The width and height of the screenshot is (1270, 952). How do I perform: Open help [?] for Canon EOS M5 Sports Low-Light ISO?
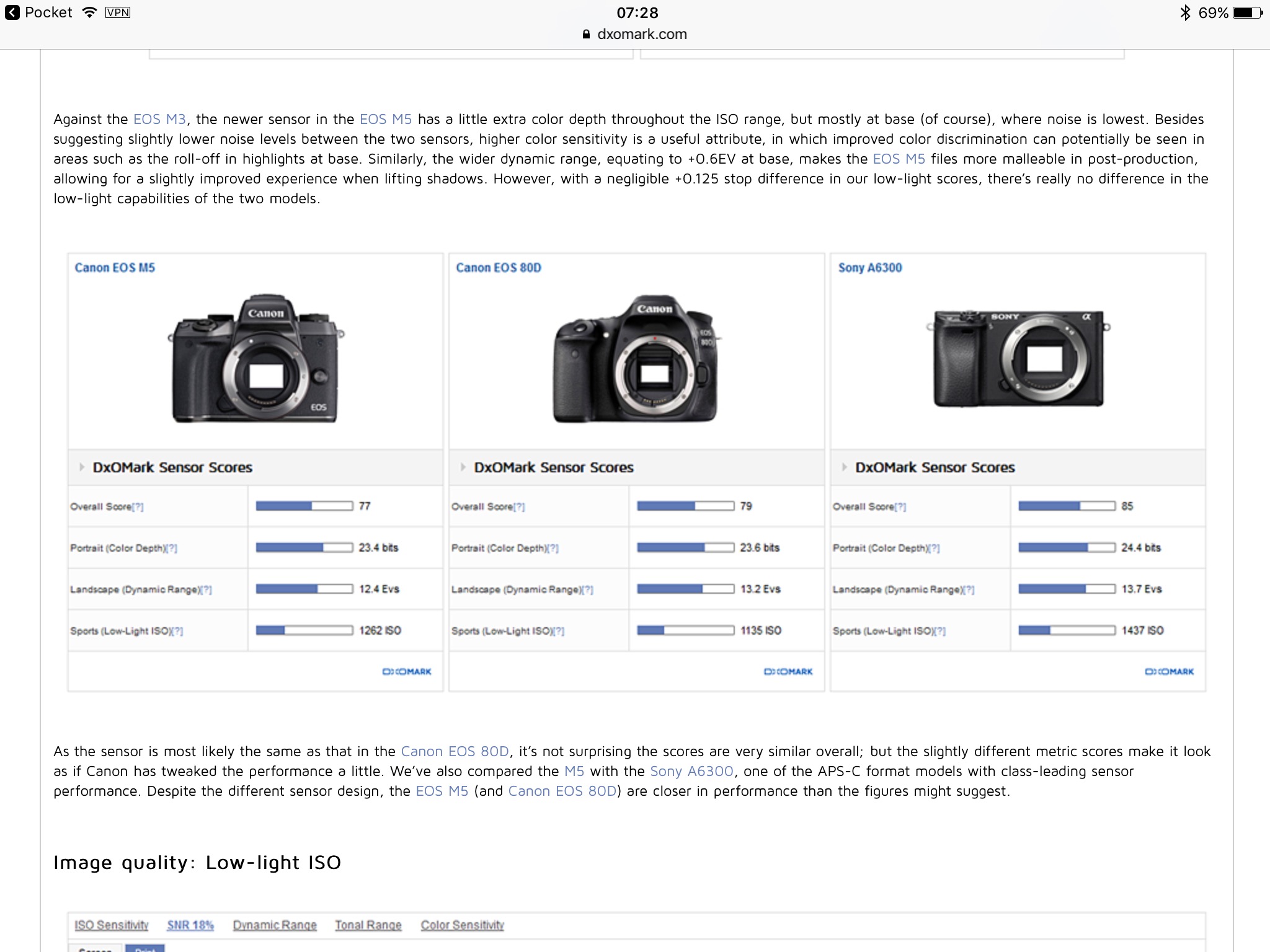pos(177,632)
